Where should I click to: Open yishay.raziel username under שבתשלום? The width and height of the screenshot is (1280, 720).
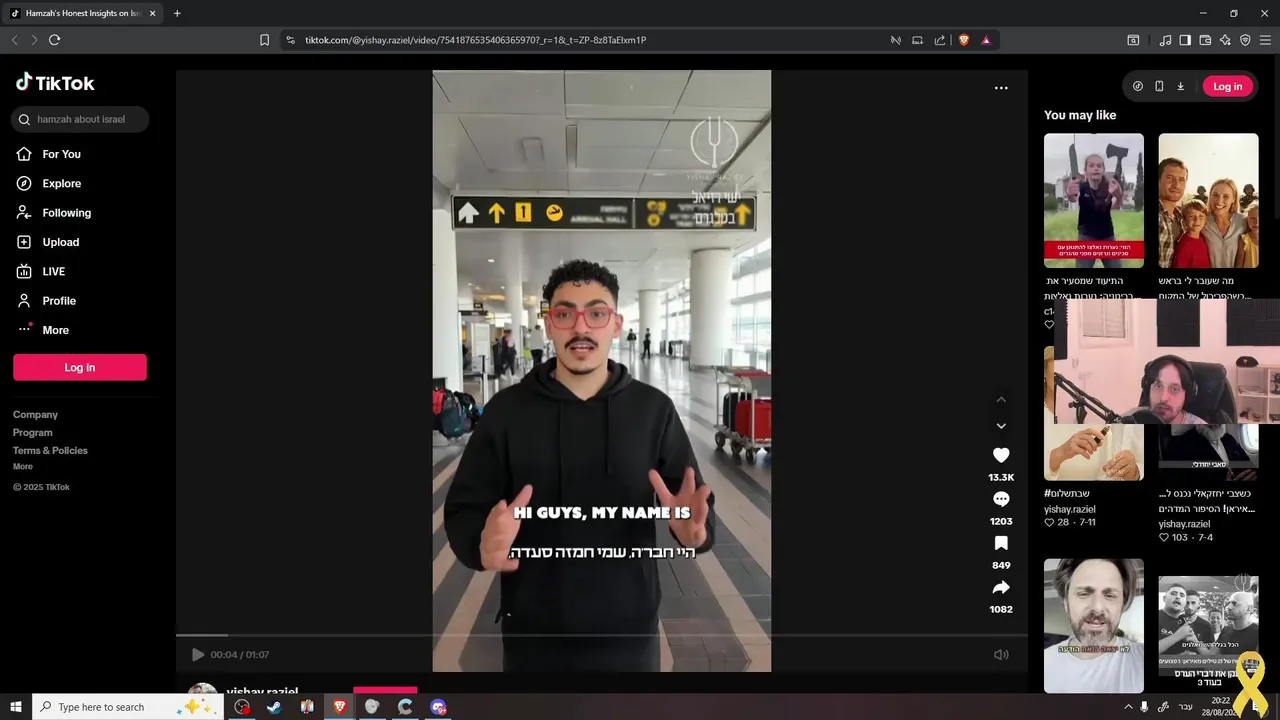pyautogui.click(x=1070, y=509)
